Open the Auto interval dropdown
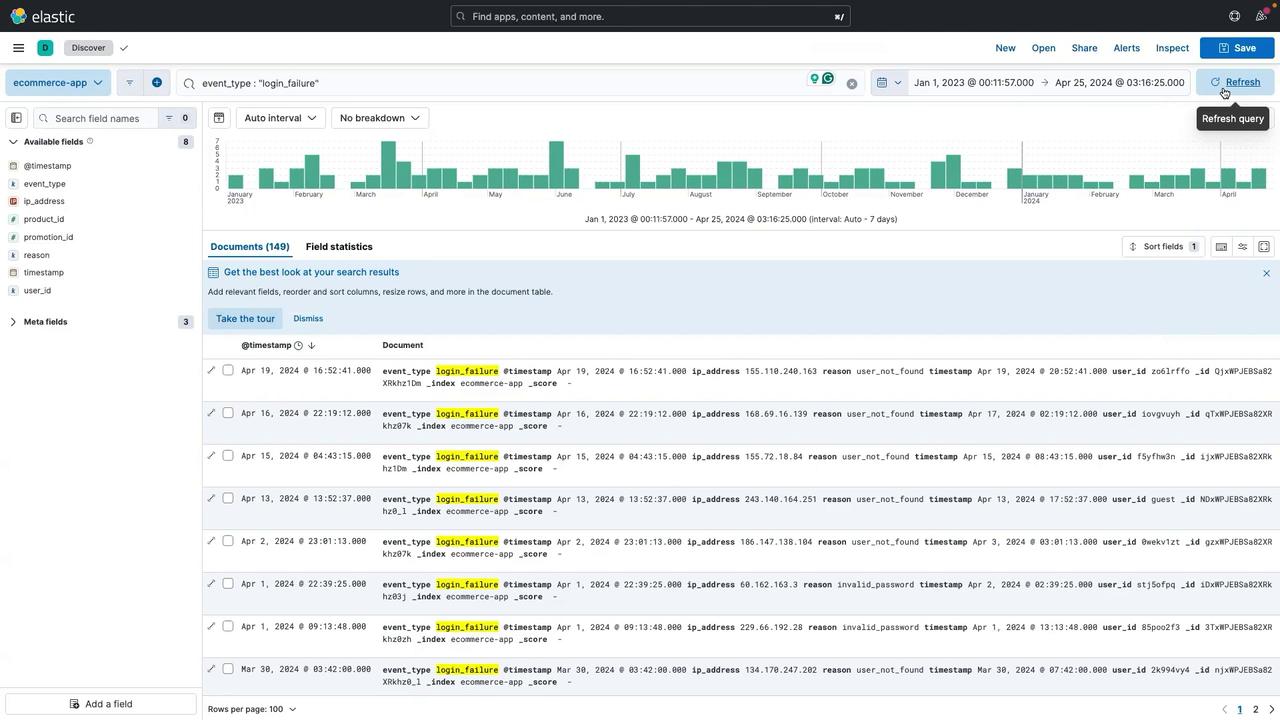The image size is (1280, 720). 280,118
